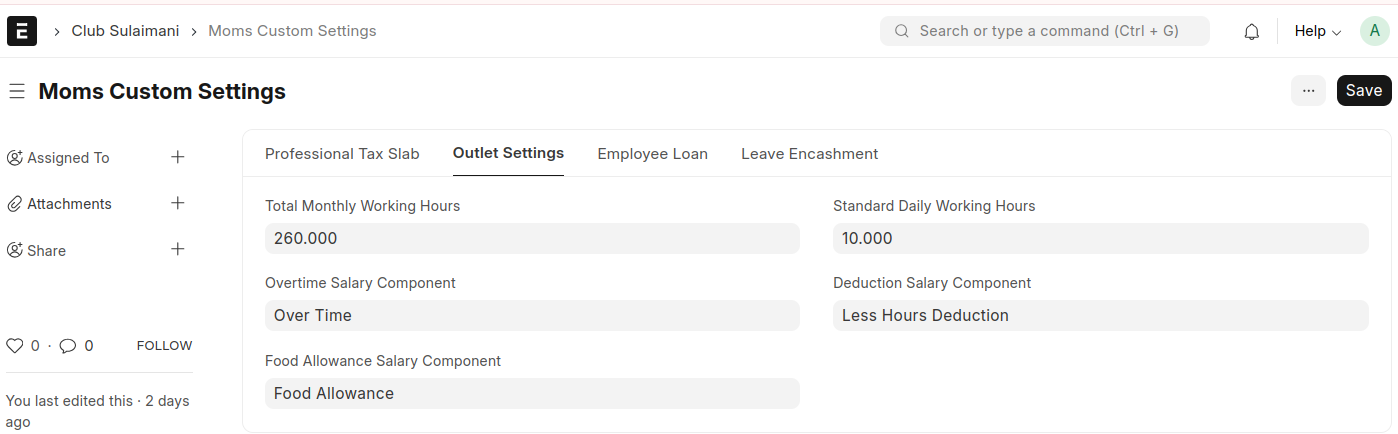Viewport: 1398px width, 434px height.
Task: Click the ERPNext home logo icon
Action: pos(22,31)
